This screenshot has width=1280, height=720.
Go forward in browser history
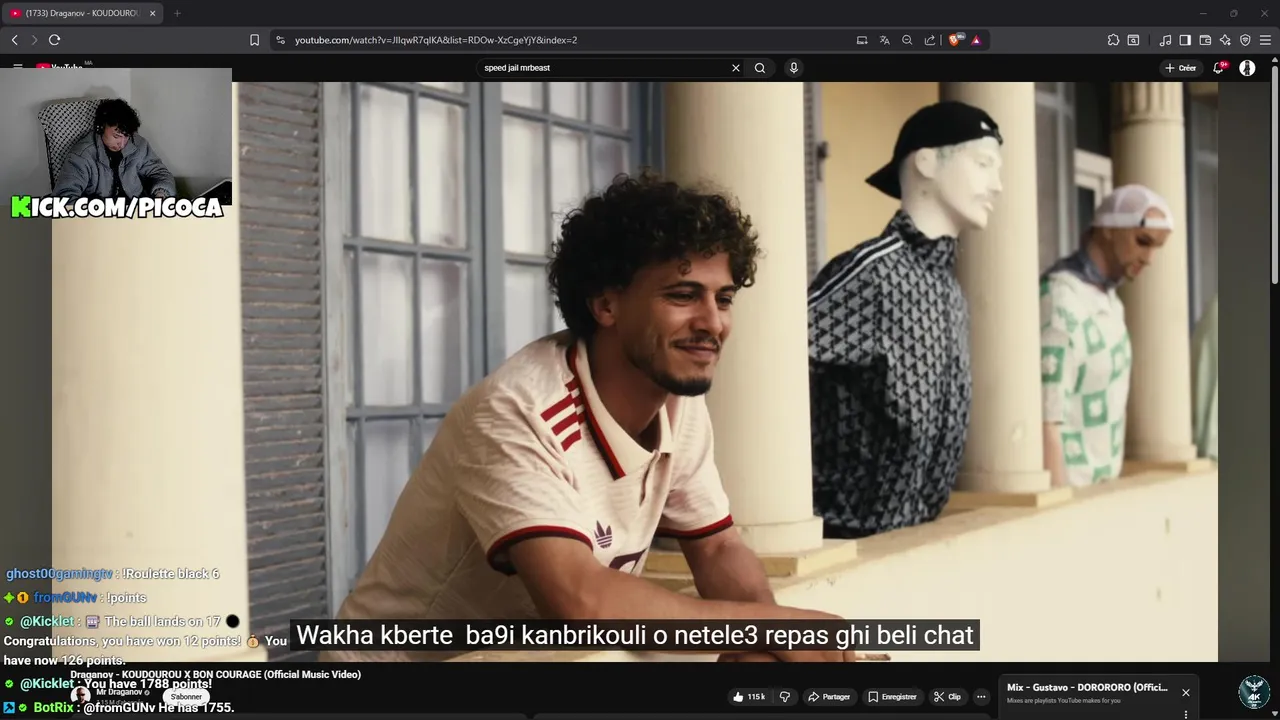(34, 40)
